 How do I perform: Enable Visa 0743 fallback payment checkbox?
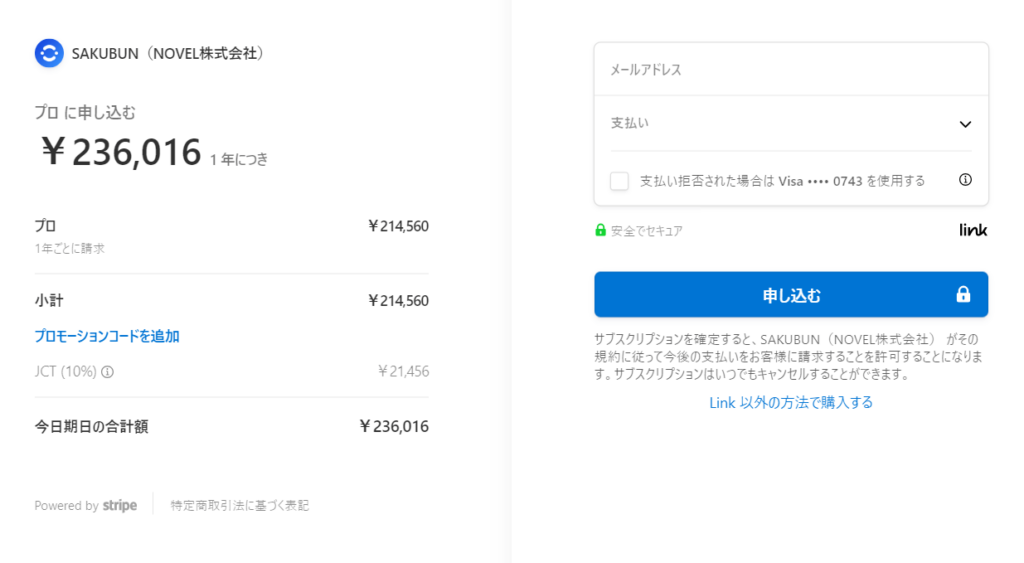(619, 181)
